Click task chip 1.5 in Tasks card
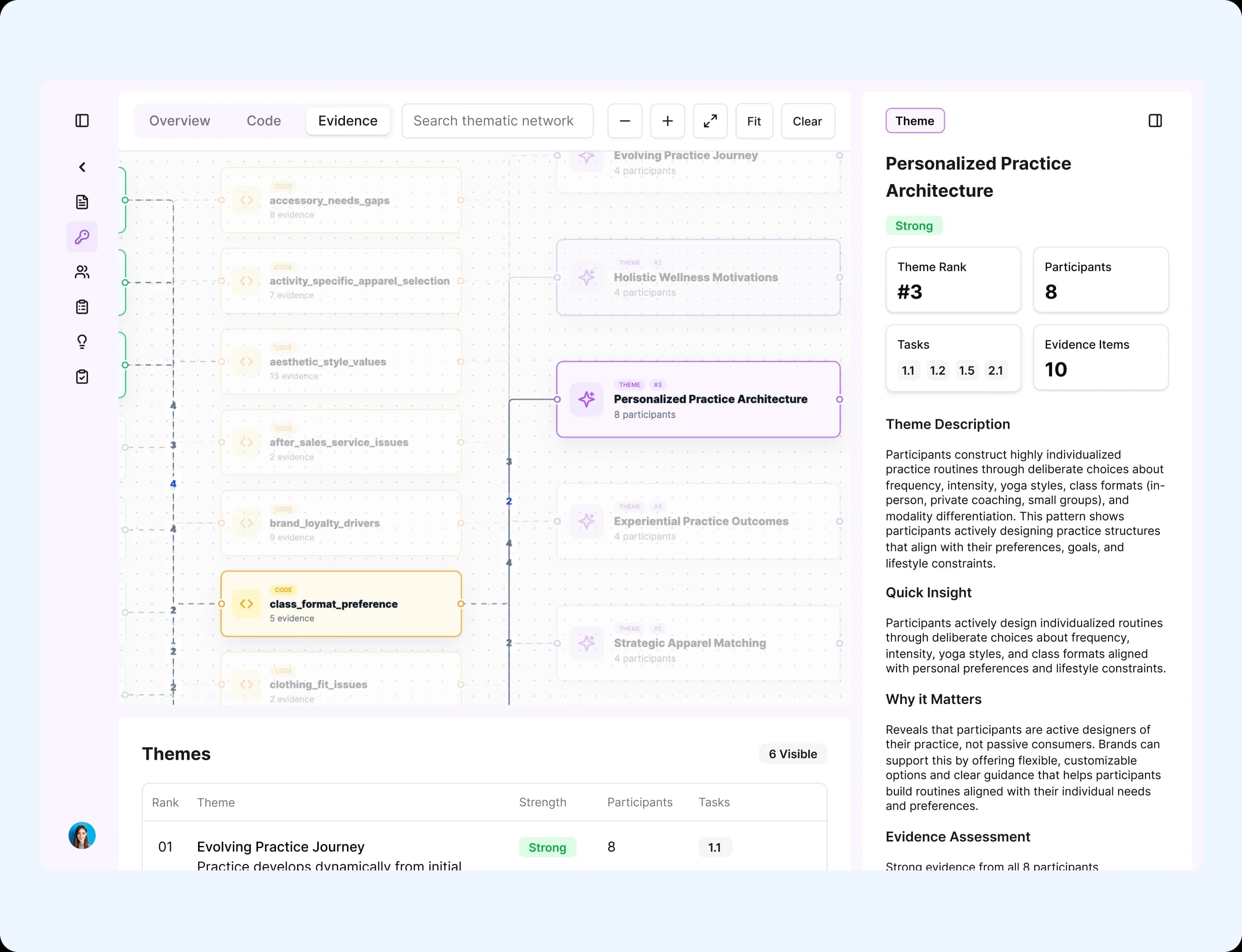Viewport: 1242px width, 952px height. (x=966, y=371)
